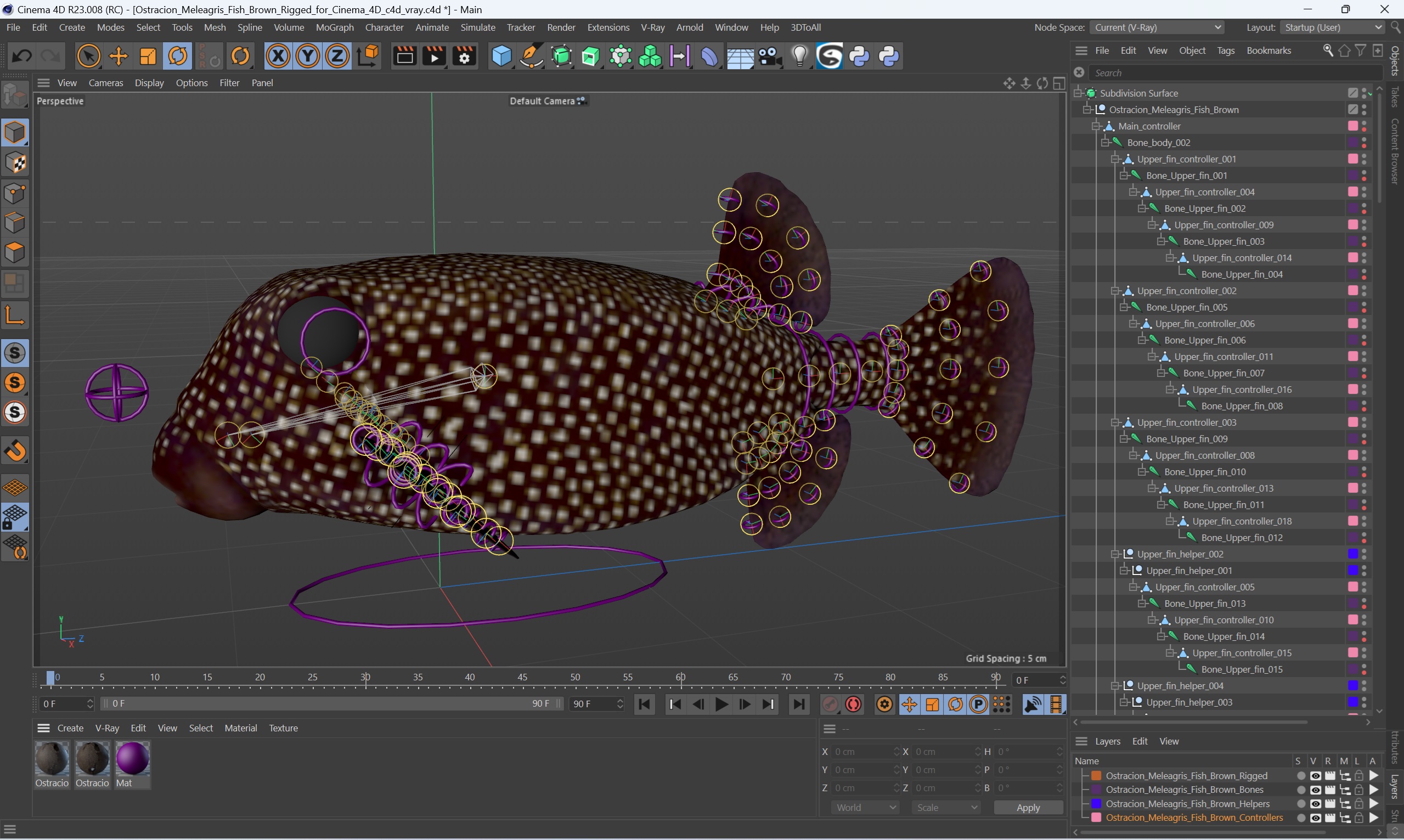This screenshot has height=840, width=1404.
Task: Switch to Edges mode
Action: [x=15, y=222]
